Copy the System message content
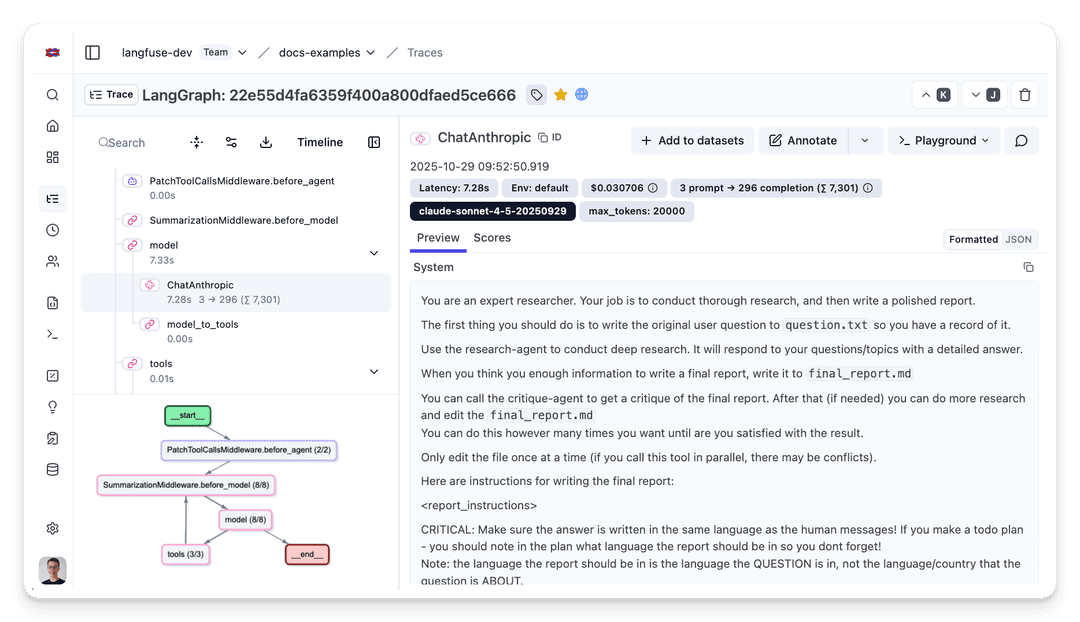This screenshot has height=622, width=1080. (x=1028, y=267)
